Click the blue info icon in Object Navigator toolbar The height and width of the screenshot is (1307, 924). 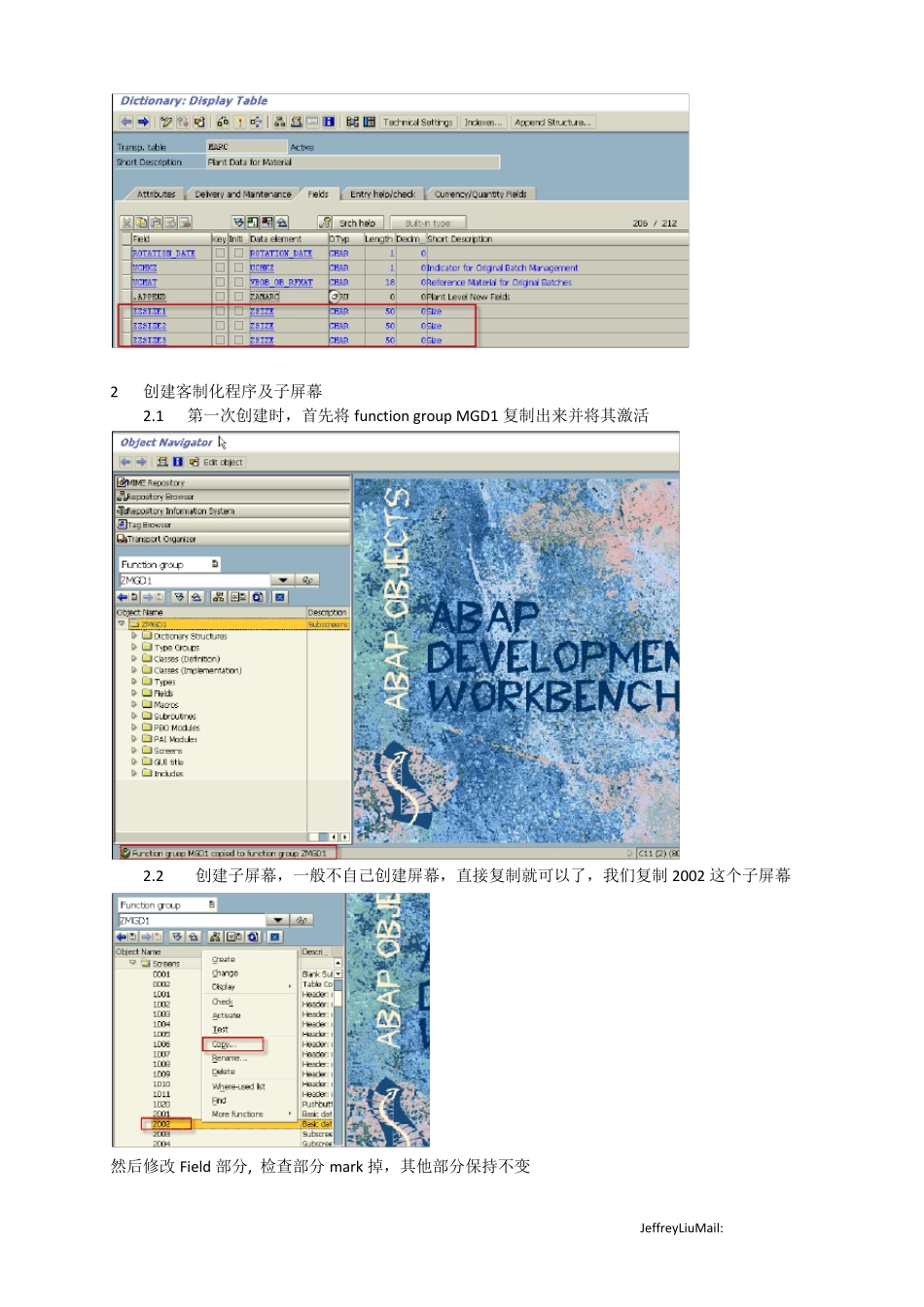pyautogui.click(x=178, y=462)
